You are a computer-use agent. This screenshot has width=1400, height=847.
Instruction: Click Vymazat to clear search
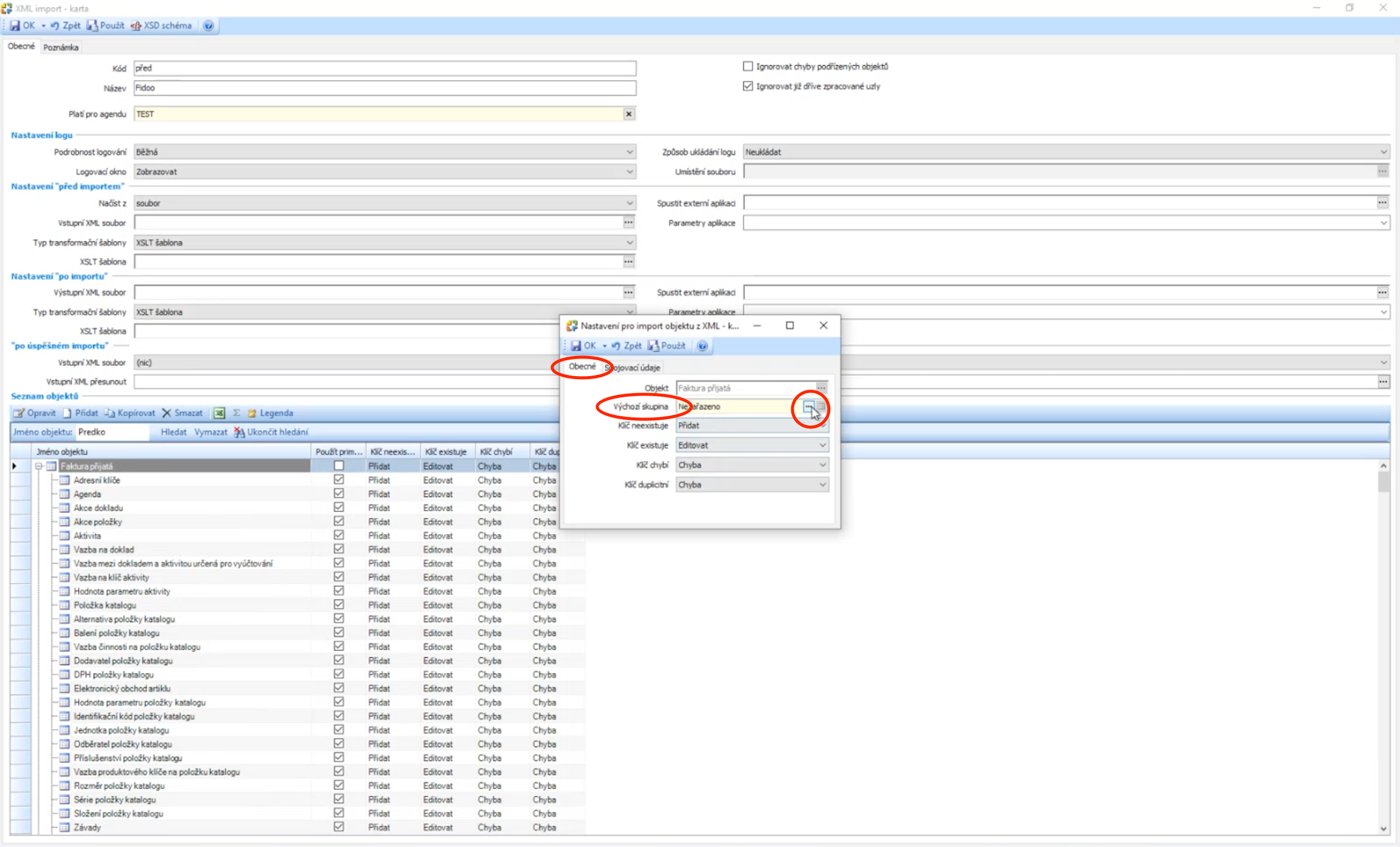pyautogui.click(x=210, y=432)
